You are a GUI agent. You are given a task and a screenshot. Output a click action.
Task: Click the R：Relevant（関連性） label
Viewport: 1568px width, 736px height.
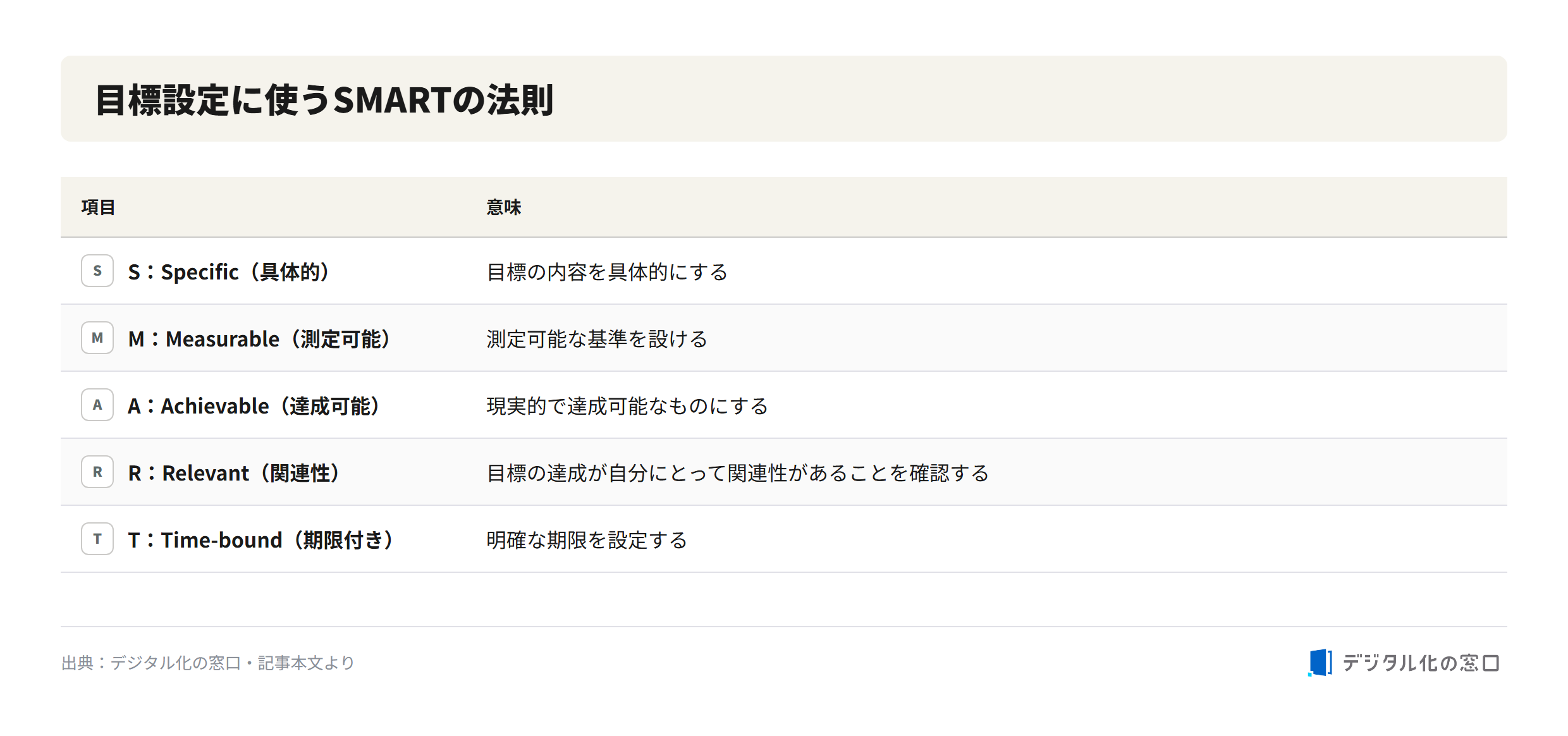tap(233, 473)
